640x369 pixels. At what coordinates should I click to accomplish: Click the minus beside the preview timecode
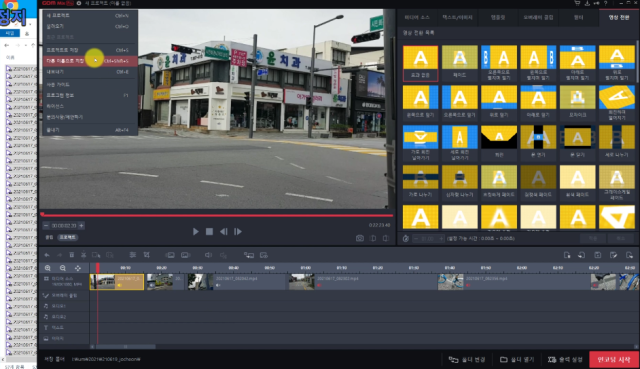coord(46,225)
